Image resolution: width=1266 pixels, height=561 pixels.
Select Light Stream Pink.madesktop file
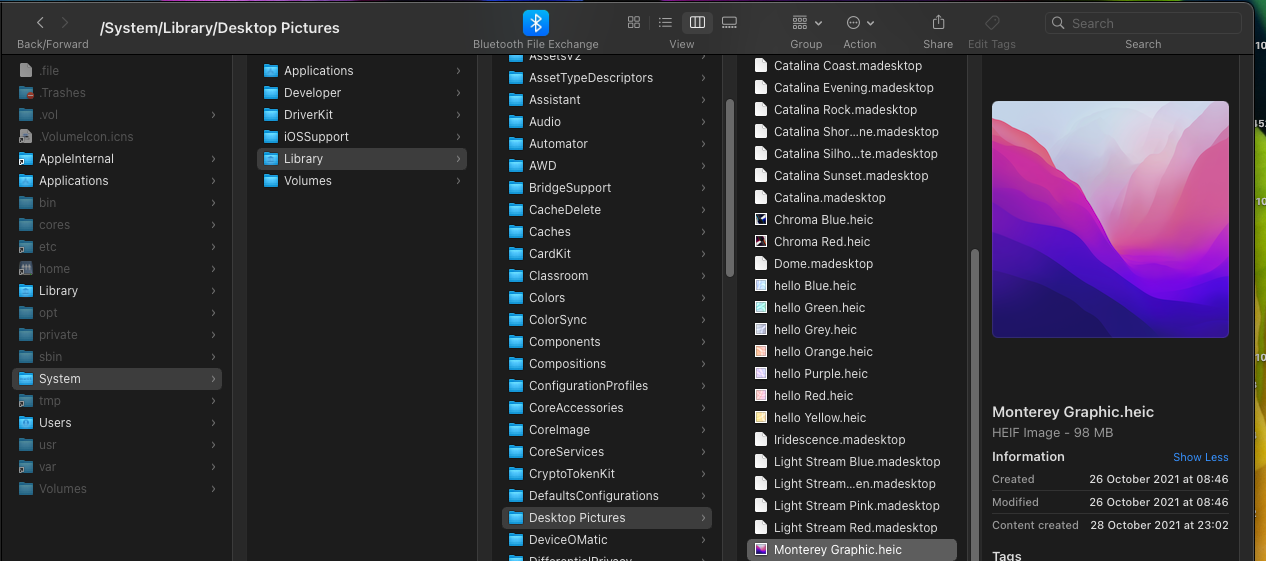pyautogui.click(x=852, y=506)
